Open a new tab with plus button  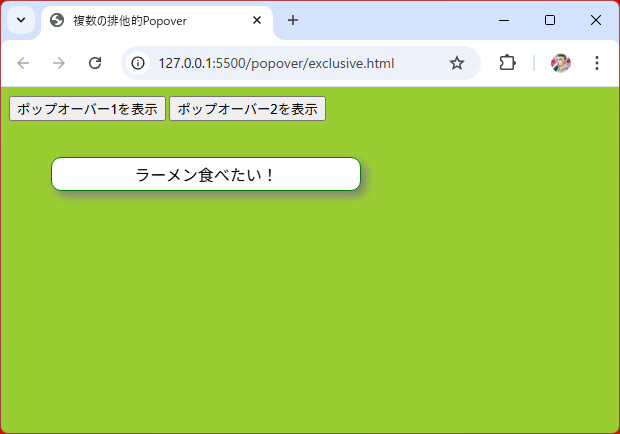pyautogui.click(x=293, y=20)
